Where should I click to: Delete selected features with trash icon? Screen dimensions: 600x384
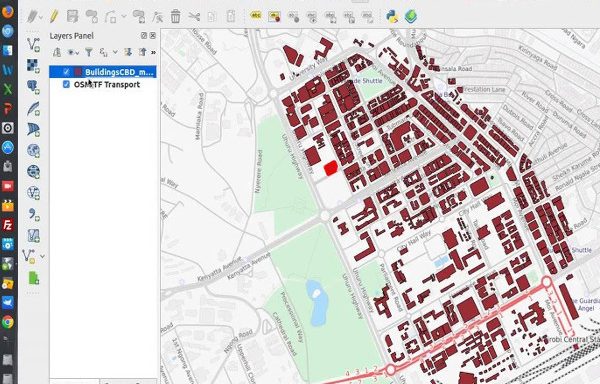pyautogui.click(x=175, y=16)
